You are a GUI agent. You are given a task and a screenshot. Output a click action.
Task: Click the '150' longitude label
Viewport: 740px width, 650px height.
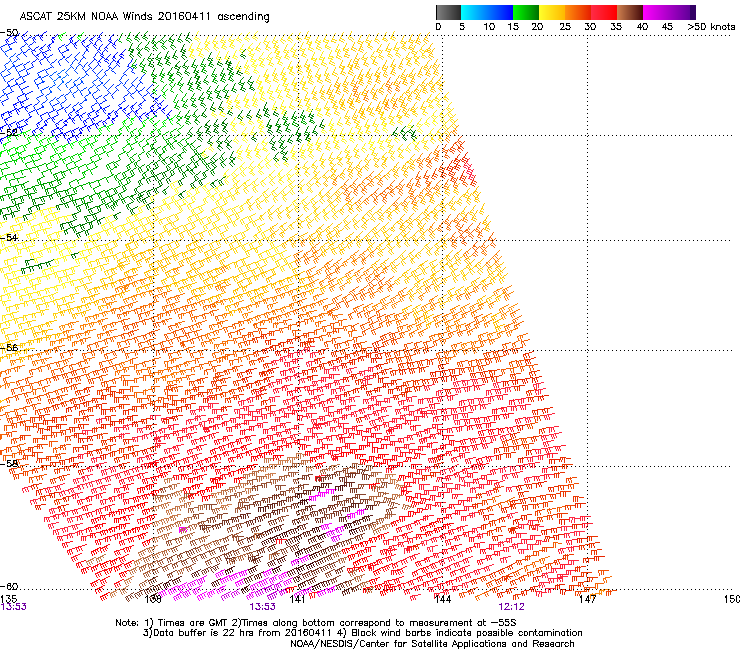coord(732,599)
